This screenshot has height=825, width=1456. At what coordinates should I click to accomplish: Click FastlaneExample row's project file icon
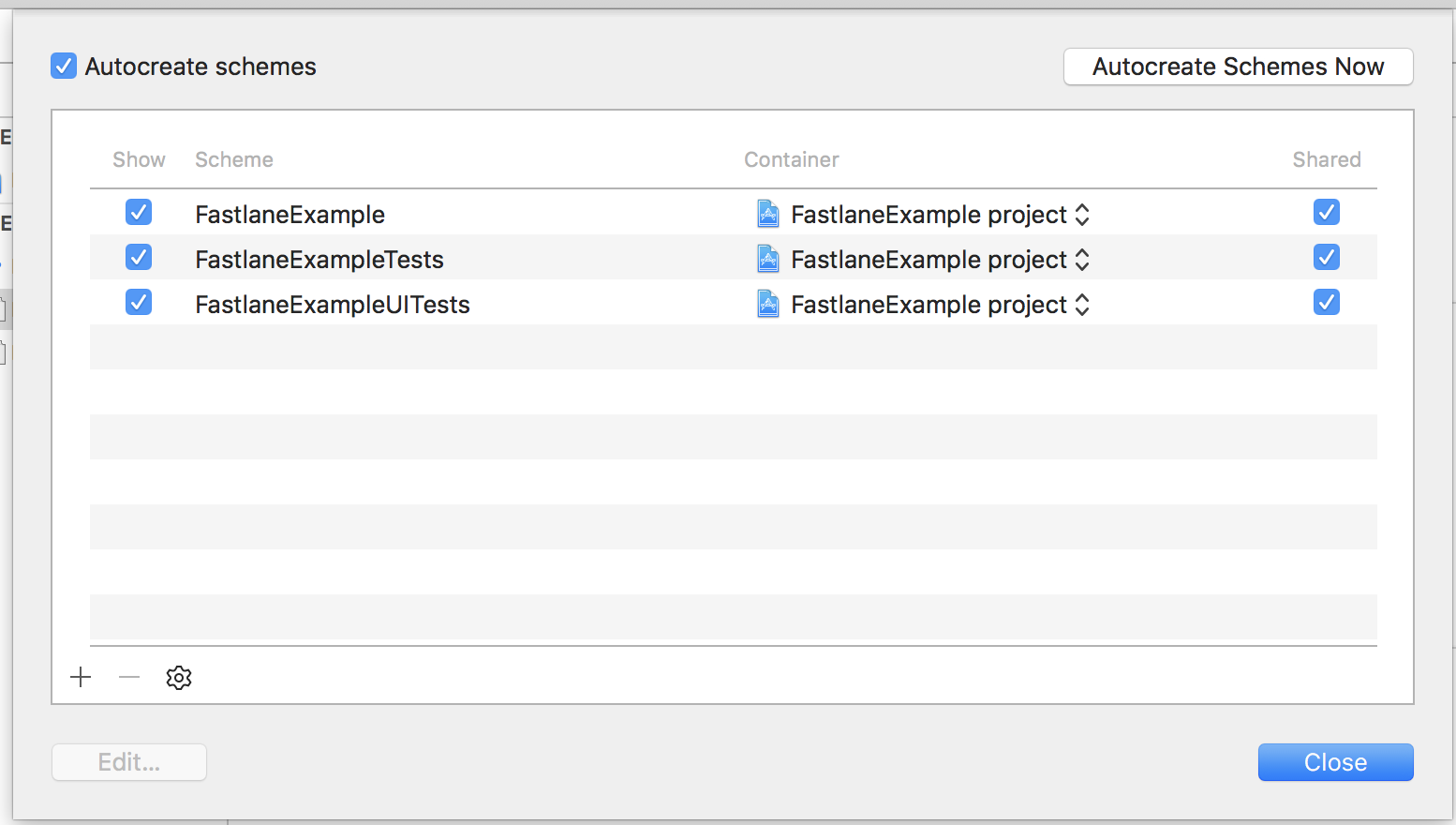point(768,215)
